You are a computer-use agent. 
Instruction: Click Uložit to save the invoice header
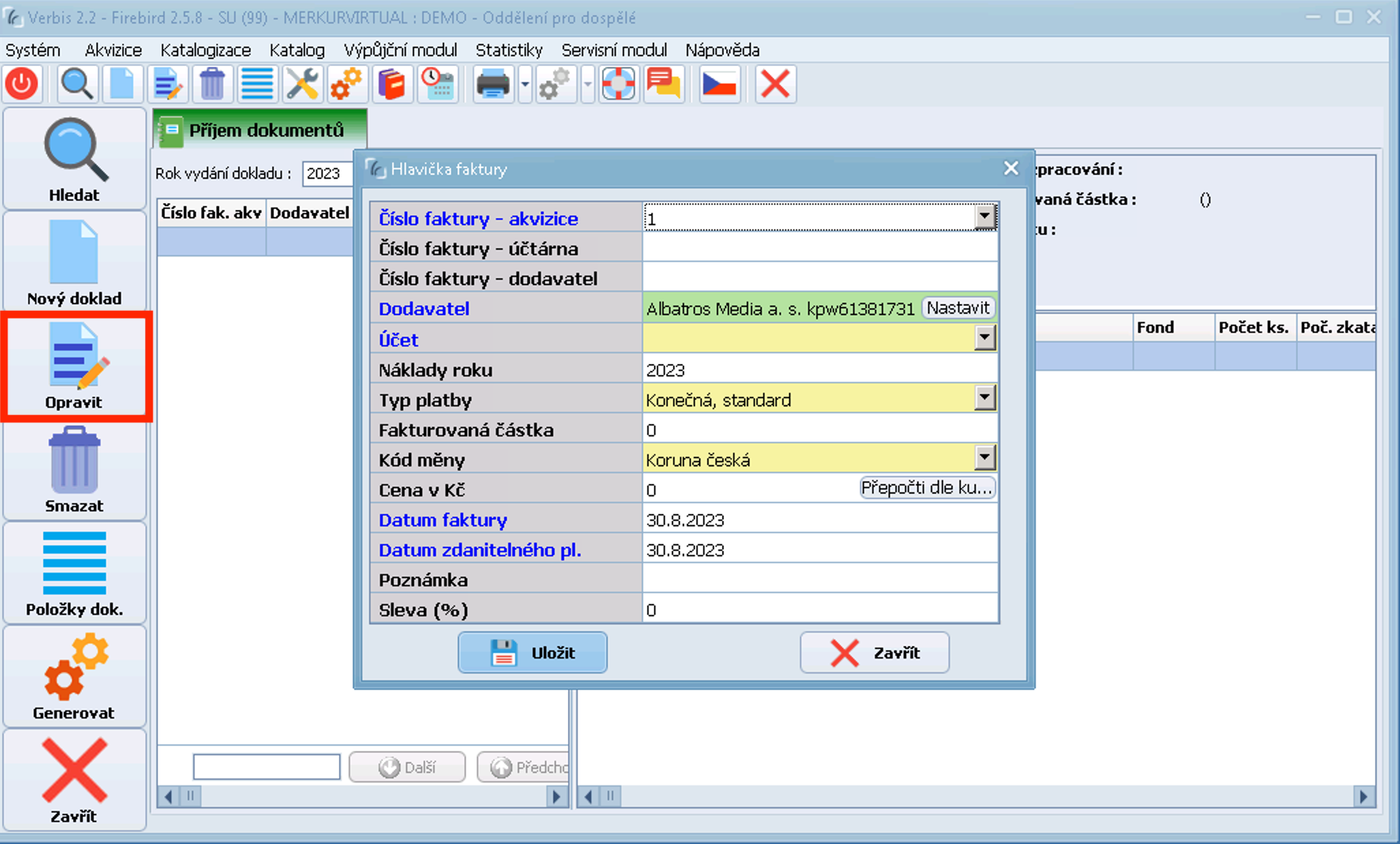532,652
